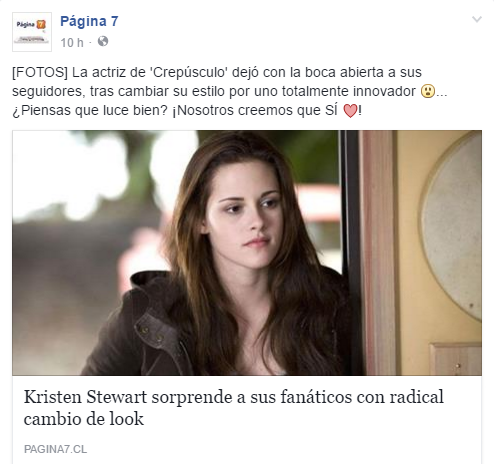
Task: Click the red heart emoji
Action: [x=350, y=110]
